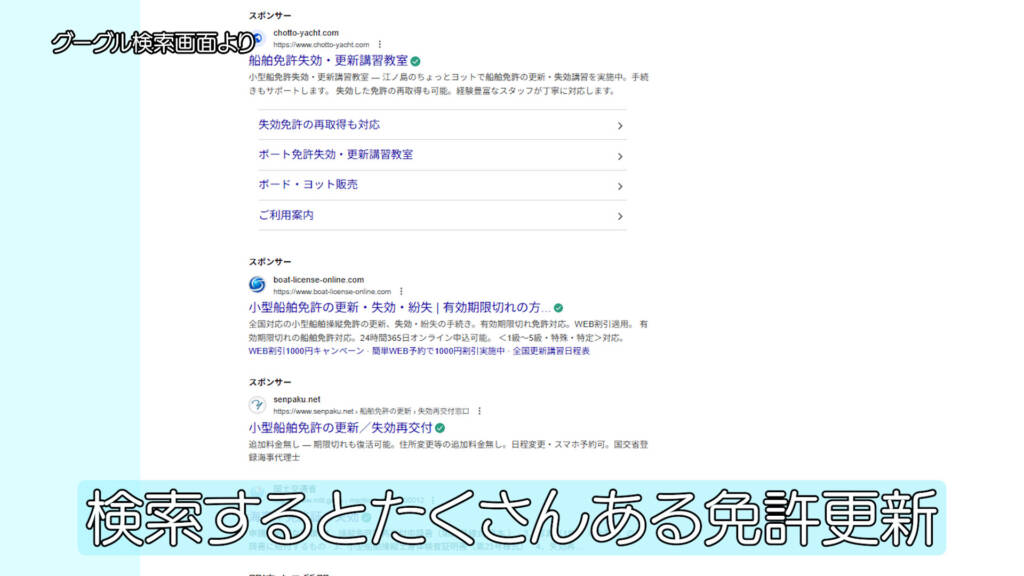
Task: Open ad title 小型船舶免許の更新・失効・紛失
Action: click(399, 308)
